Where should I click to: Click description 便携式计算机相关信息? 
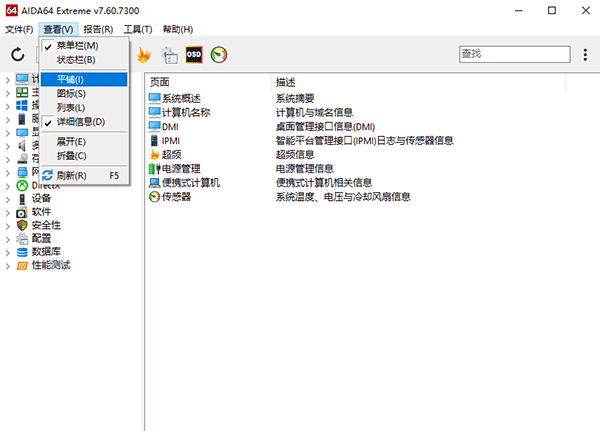coord(324,183)
